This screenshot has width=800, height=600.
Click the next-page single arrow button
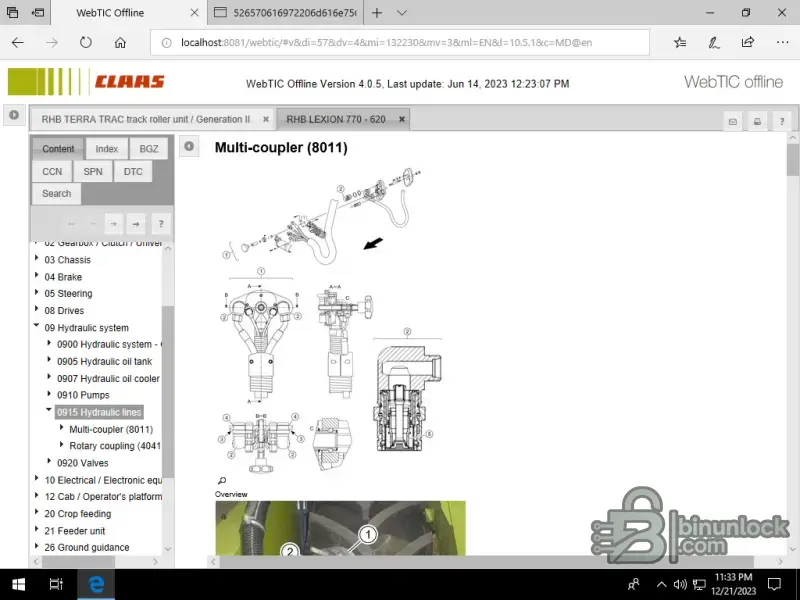coord(114,224)
